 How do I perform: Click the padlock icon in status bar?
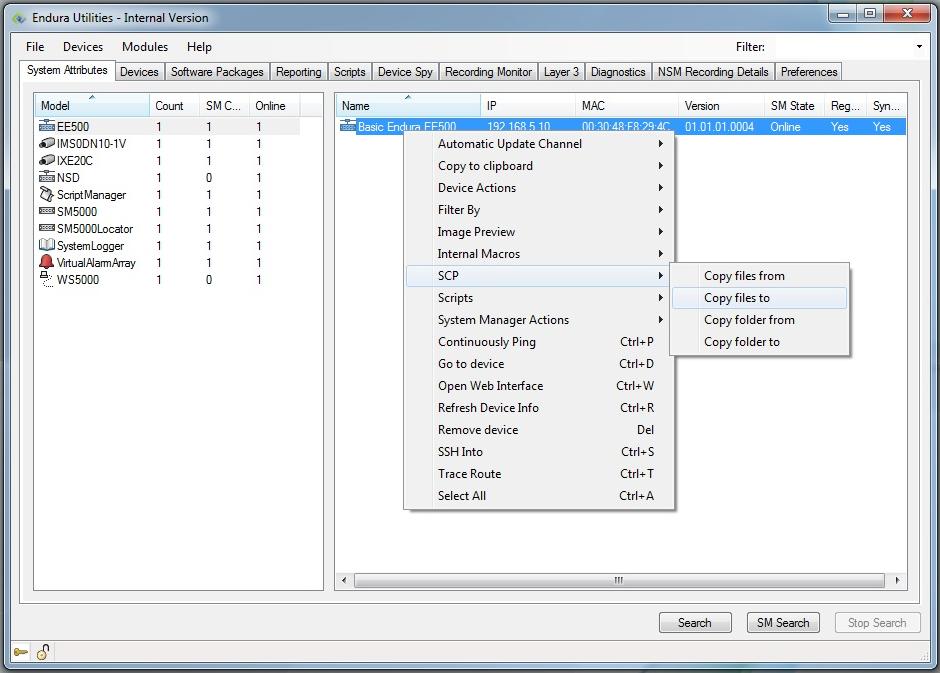(x=43, y=652)
